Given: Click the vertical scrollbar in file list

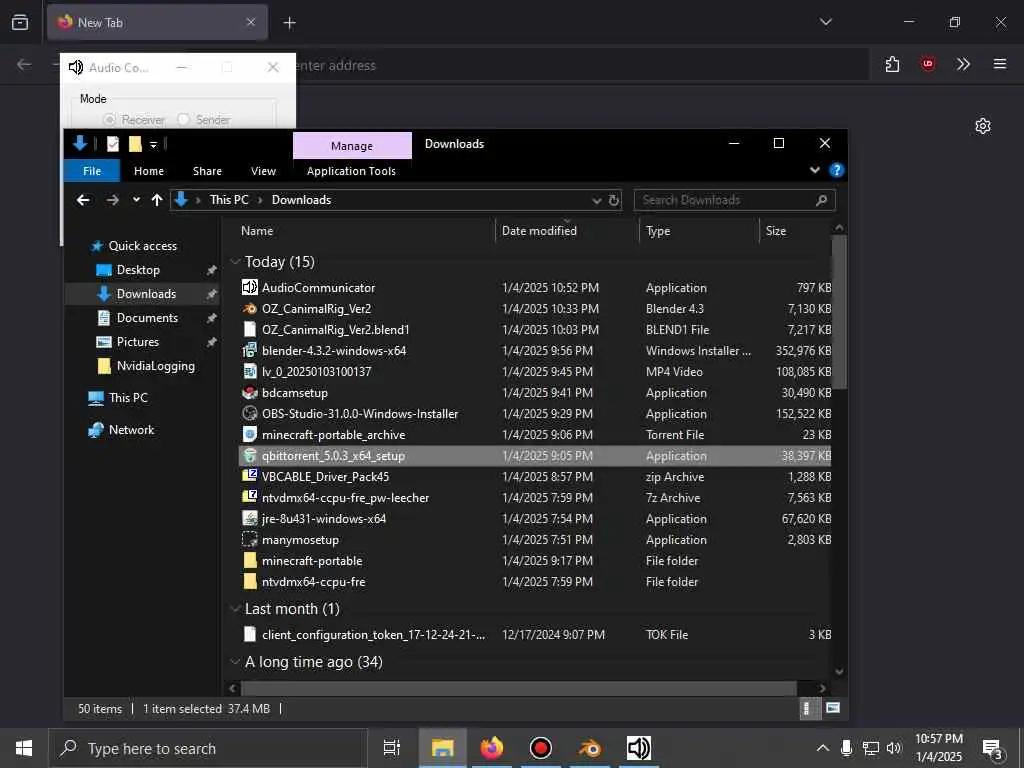Looking at the screenshot, I should (x=839, y=312).
